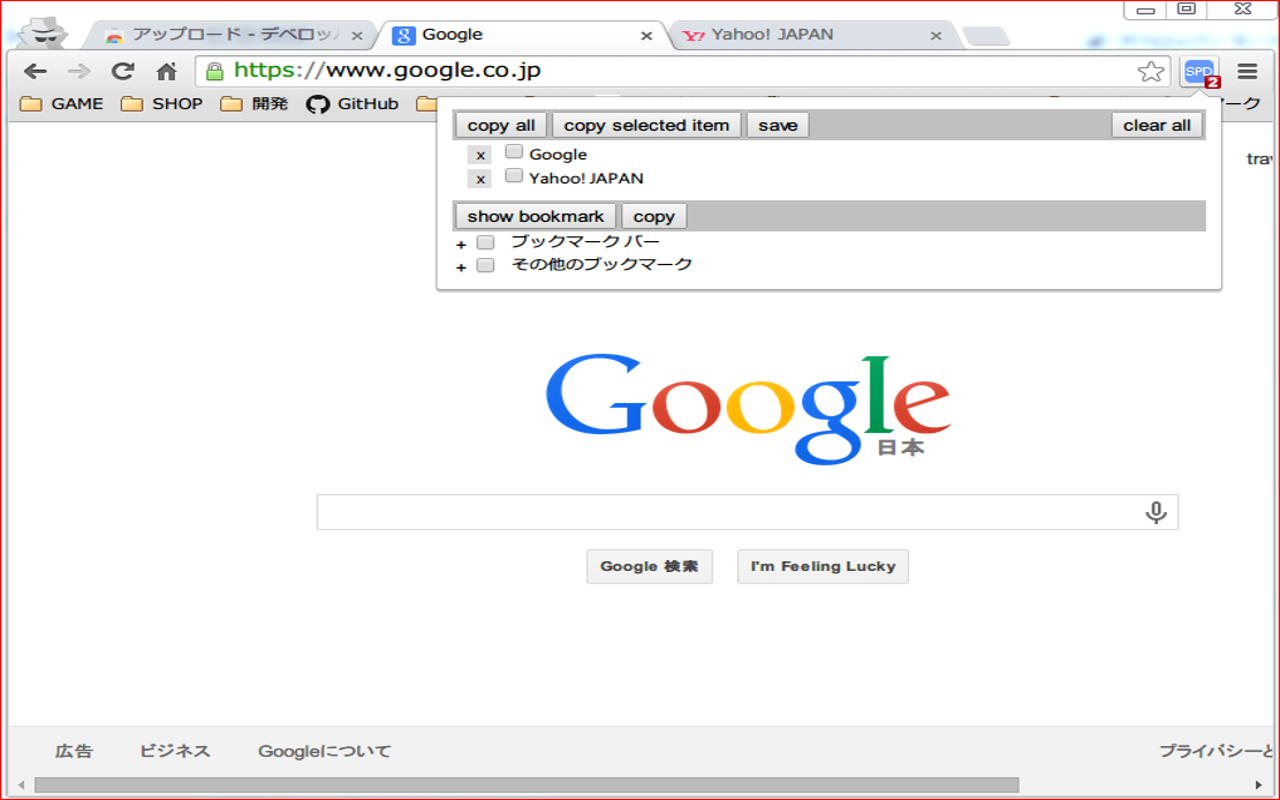Click the scrollbar right arrow
This screenshot has width=1280, height=800.
[x=1259, y=785]
